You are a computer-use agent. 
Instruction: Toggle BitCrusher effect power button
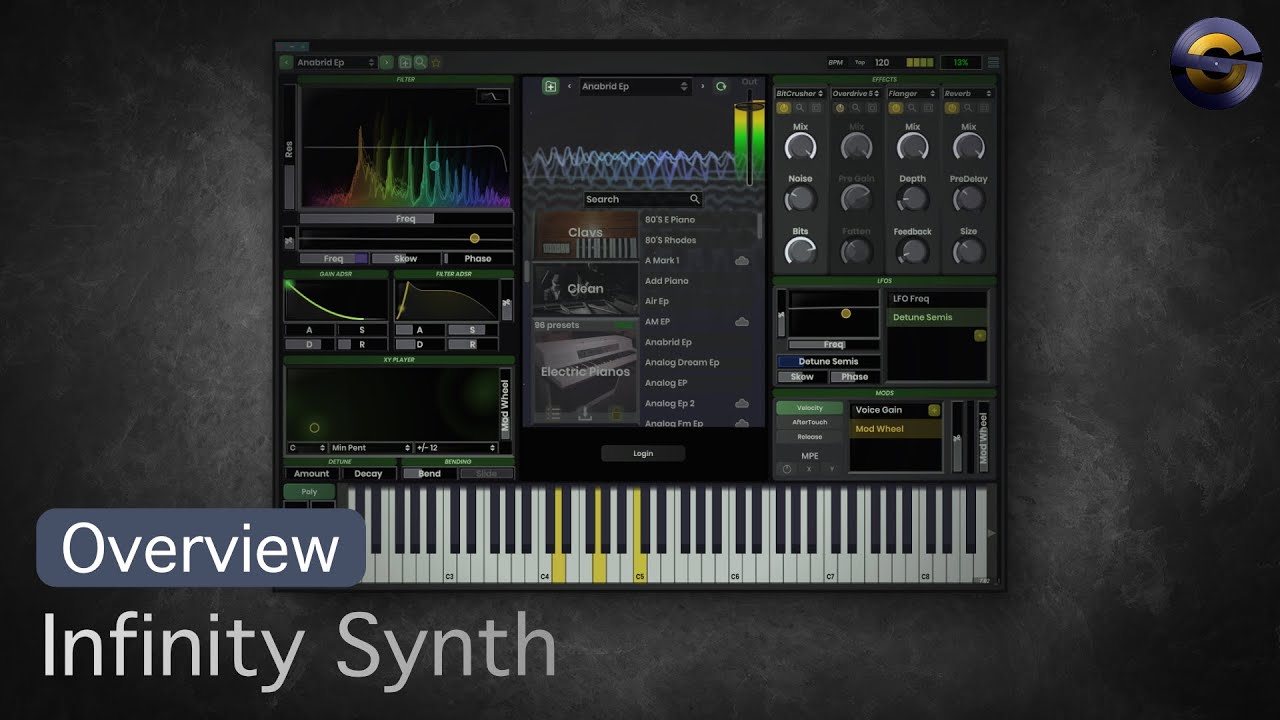click(784, 108)
